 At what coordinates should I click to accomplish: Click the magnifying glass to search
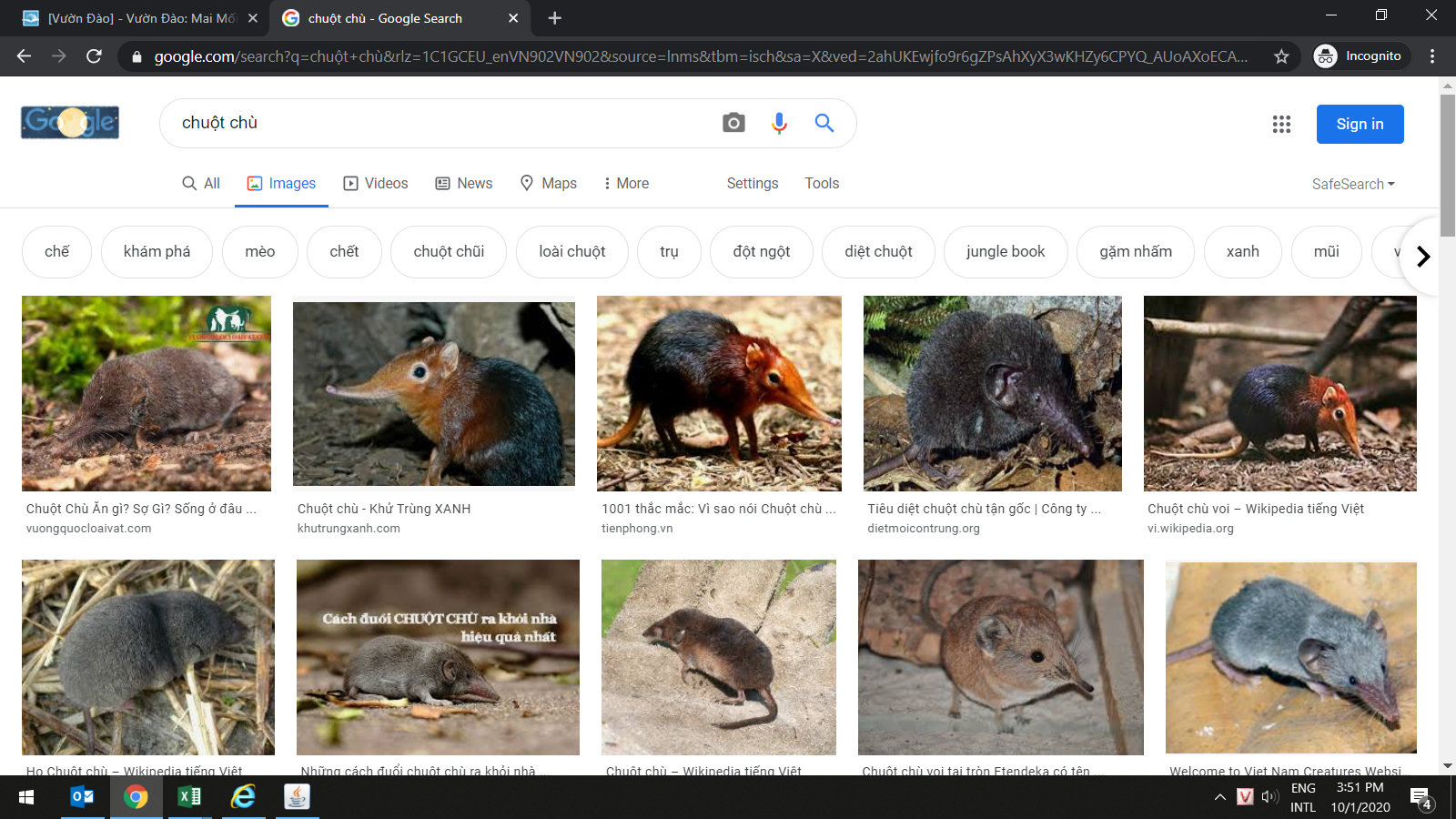(x=824, y=123)
